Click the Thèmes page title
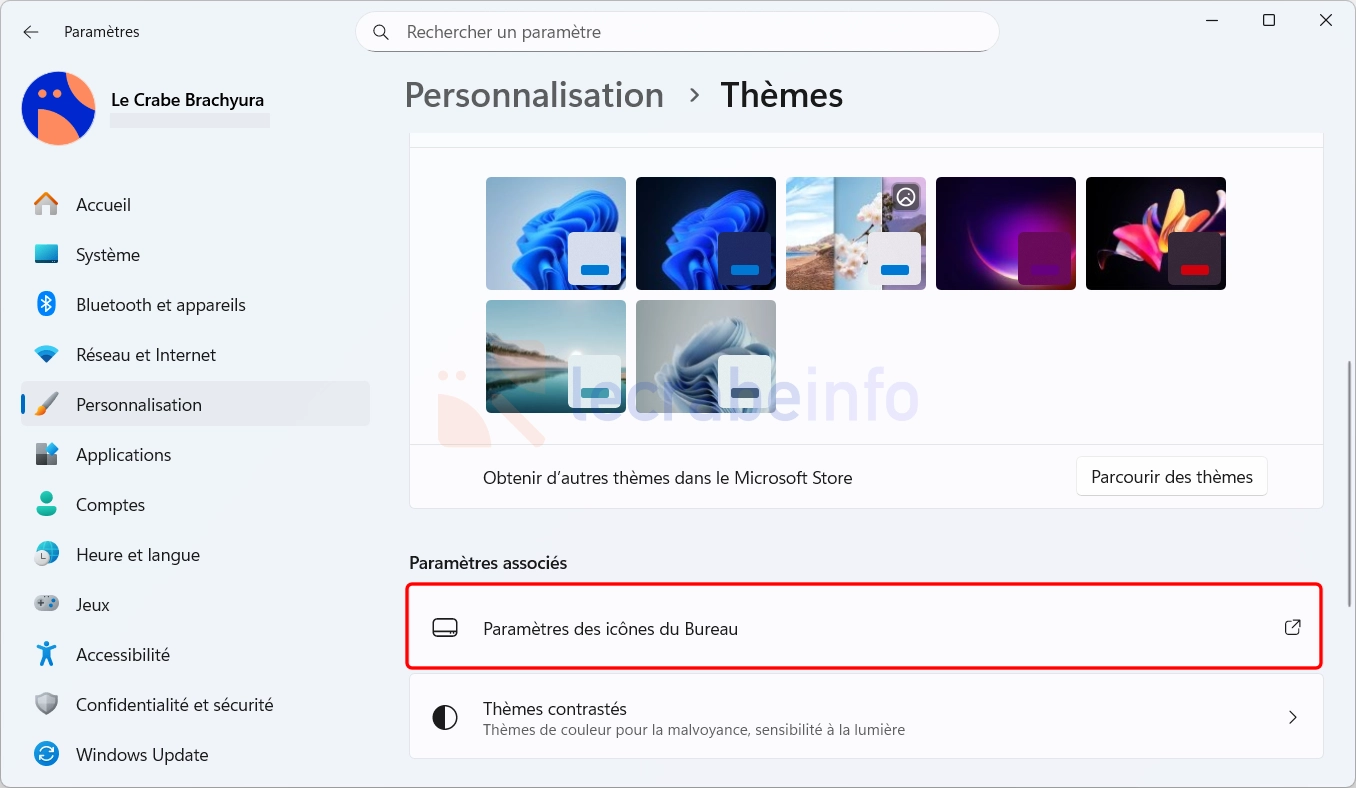The height and width of the screenshot is (788, 1356). [x=782, y=95]
